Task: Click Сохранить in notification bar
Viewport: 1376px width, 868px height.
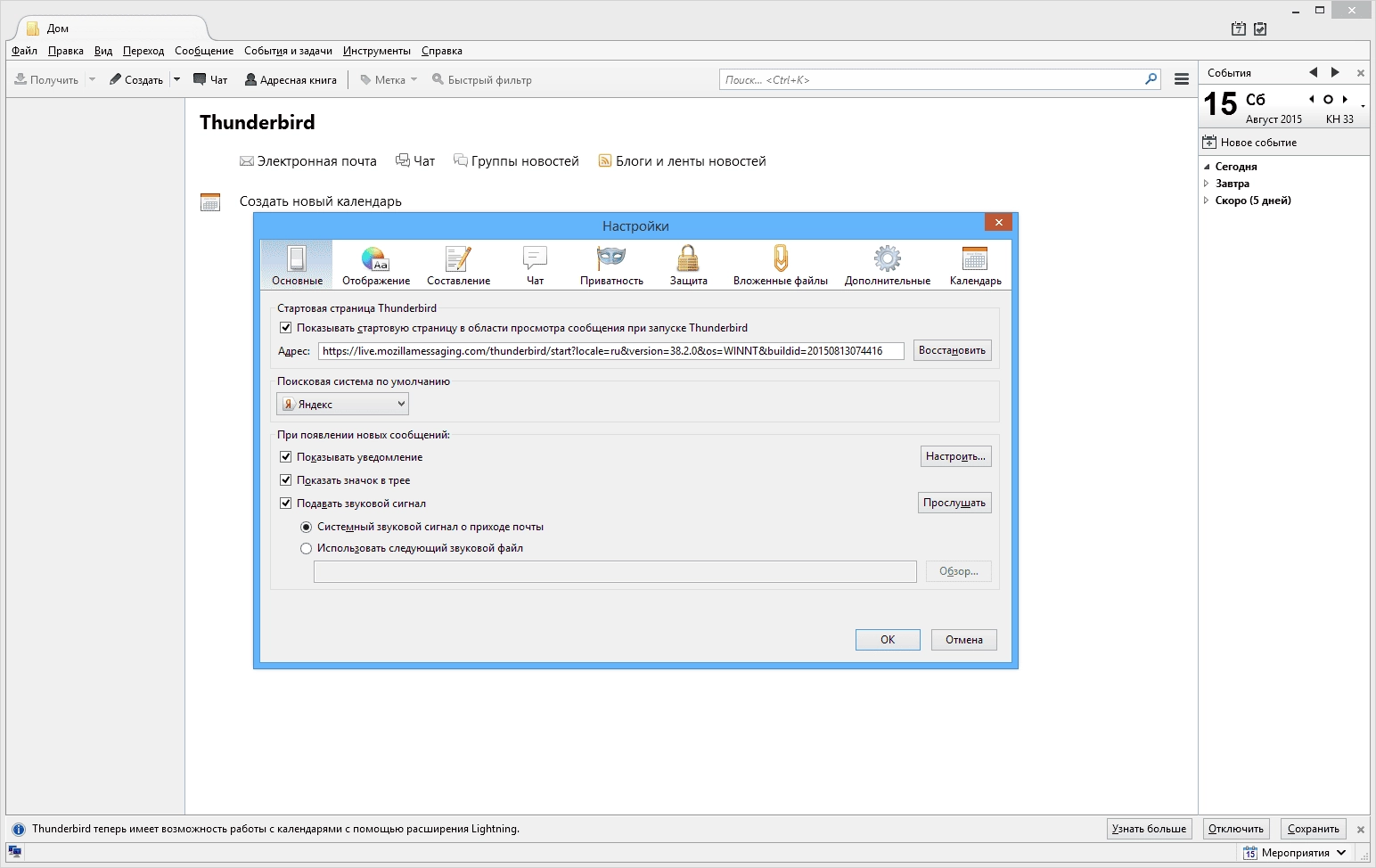Action: (x=1313, y=829)
